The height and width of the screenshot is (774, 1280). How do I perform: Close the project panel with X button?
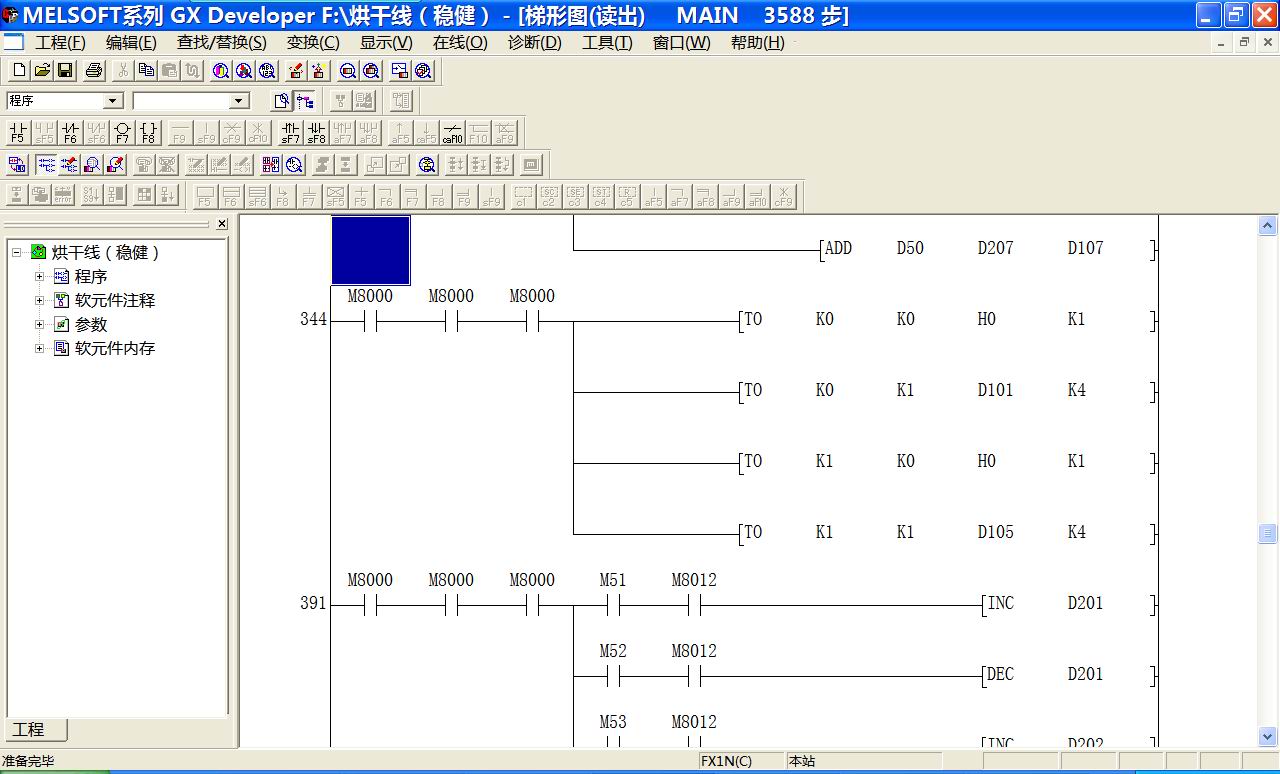222,224
